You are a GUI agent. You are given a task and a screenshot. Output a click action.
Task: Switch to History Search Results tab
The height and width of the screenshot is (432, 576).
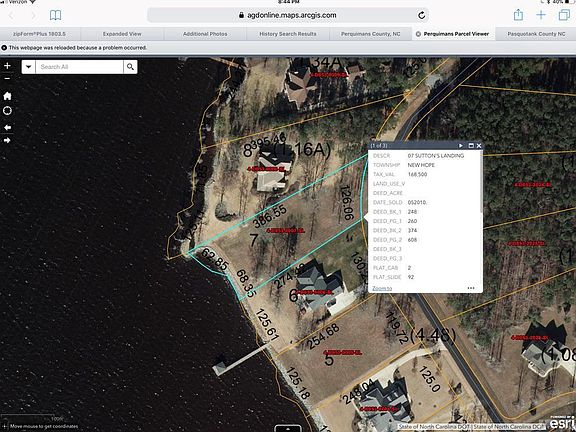[288, 34]
